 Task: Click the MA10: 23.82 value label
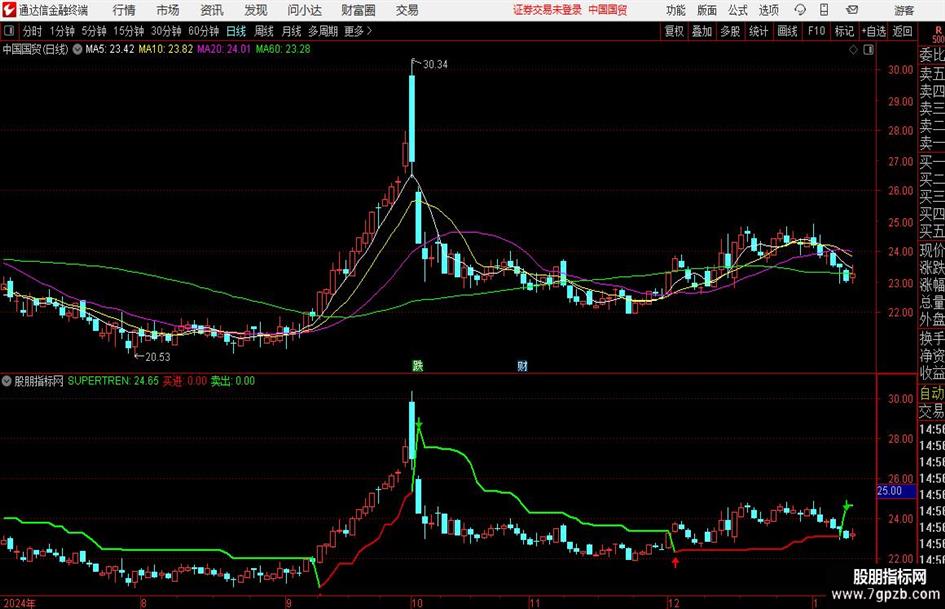click(x=166, y=49)
